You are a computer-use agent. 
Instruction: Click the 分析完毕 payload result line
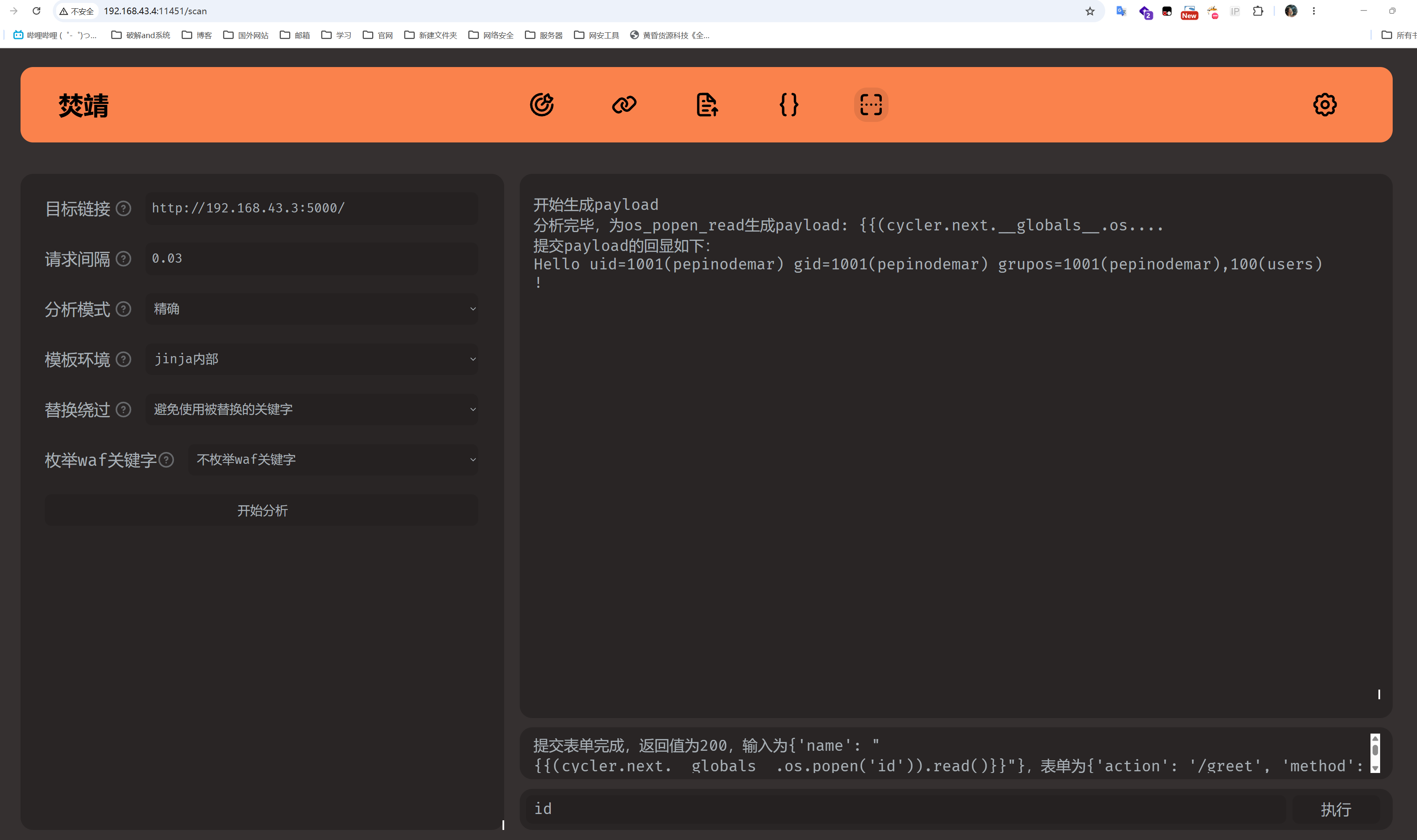pos(848,225)
